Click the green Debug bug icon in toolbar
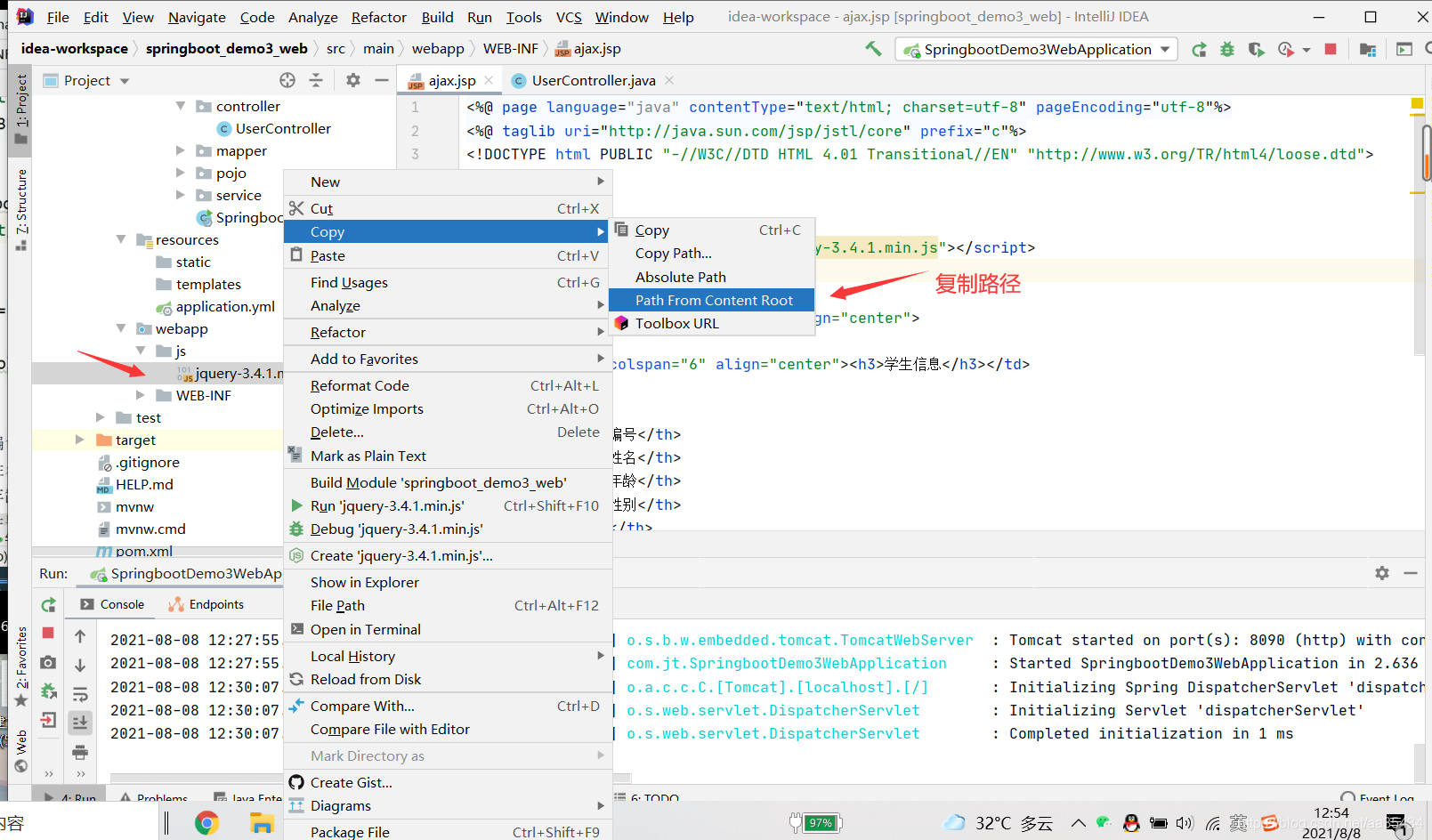 (1227, 50)
